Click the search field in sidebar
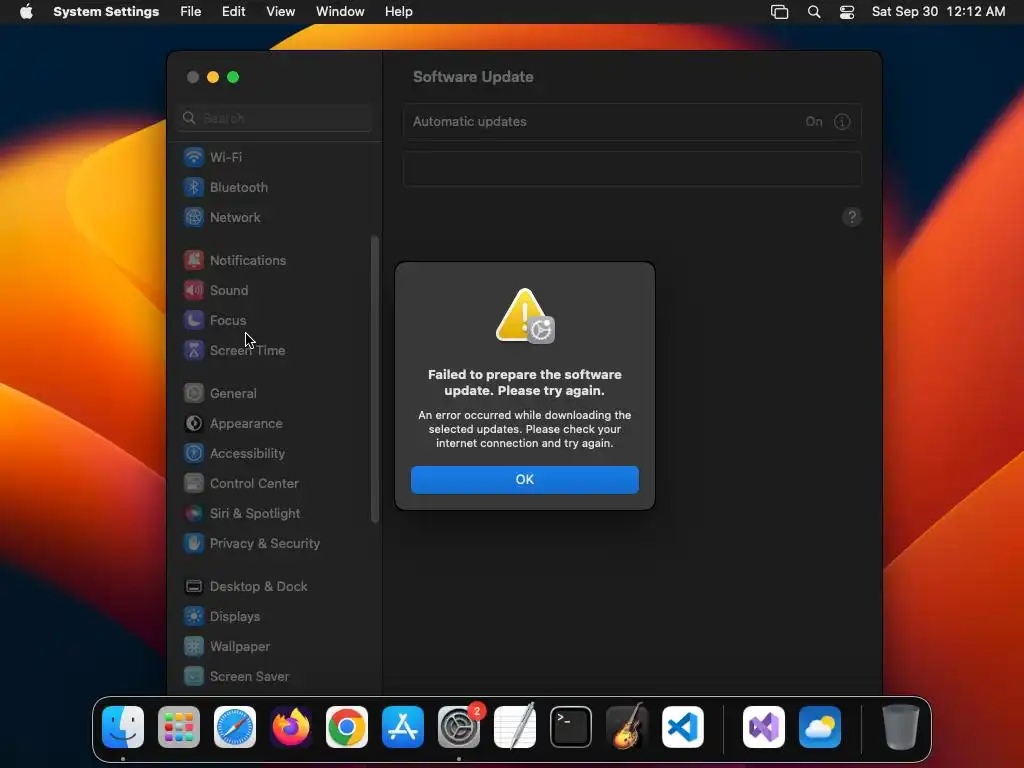This screenshot has height=768, width=1024. pyautogui.click(x=274, y=118)
